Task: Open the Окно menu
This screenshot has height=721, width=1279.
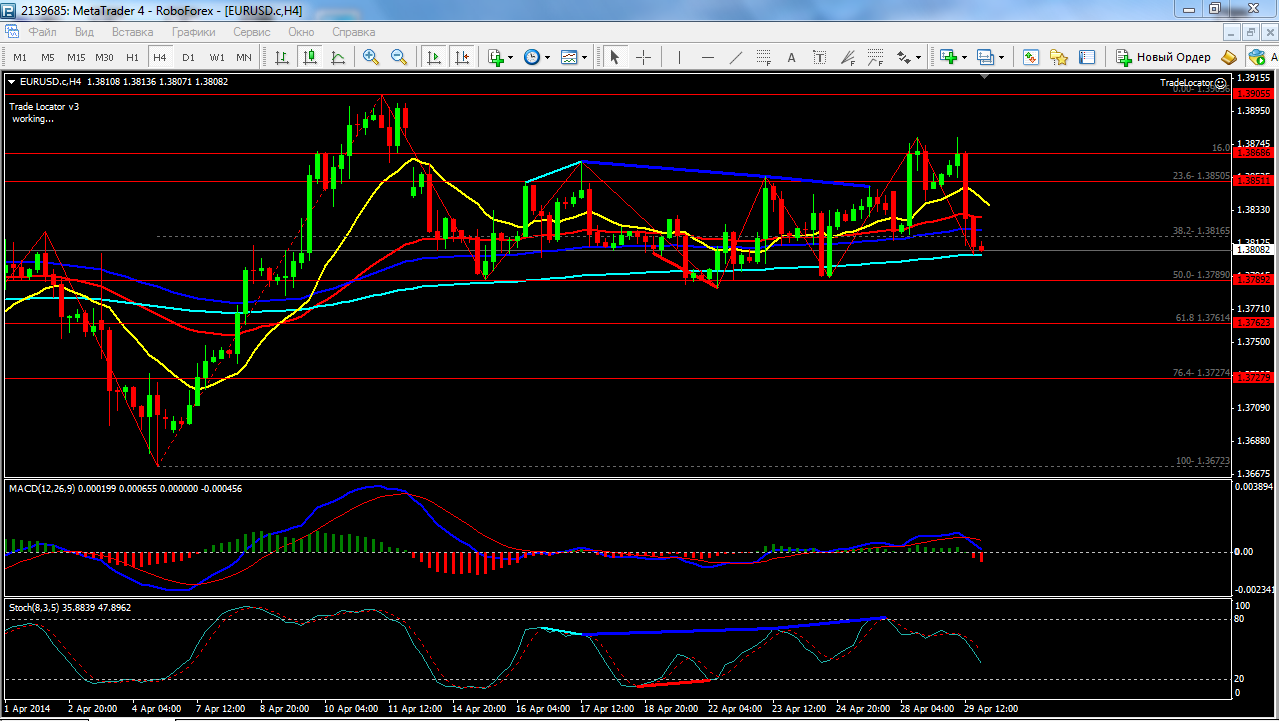Action: (301, 32)
